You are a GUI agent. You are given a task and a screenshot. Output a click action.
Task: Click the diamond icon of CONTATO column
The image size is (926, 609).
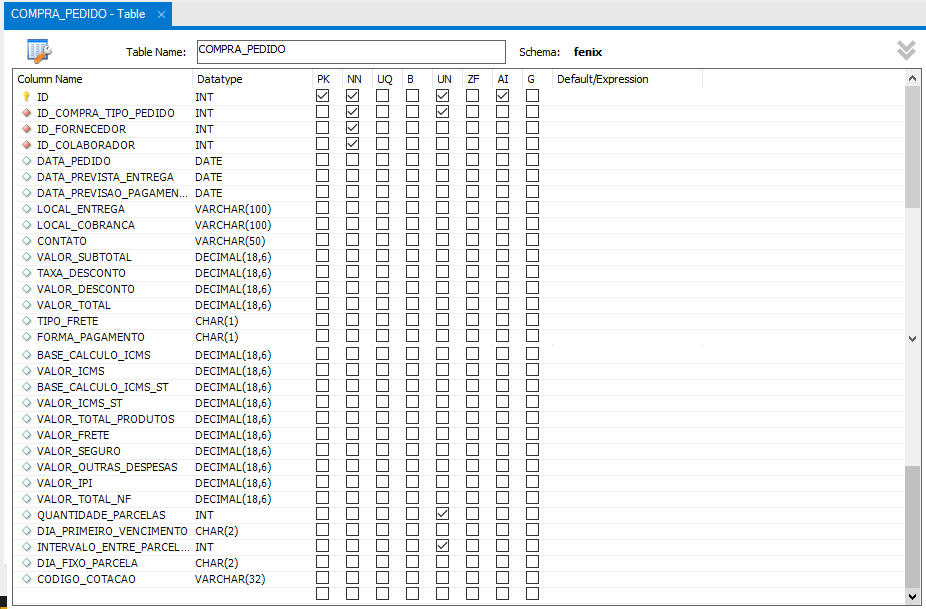pyautogui.click(x=27, y=240)
